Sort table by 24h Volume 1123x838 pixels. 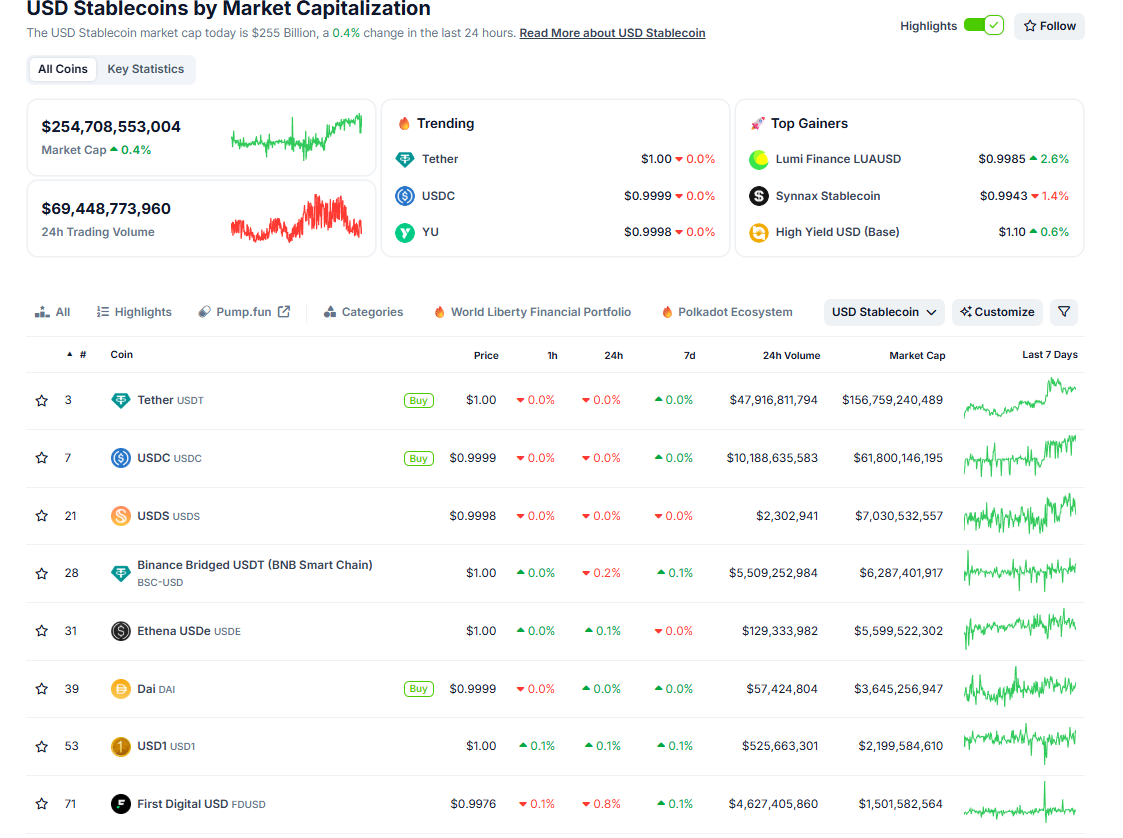point(791,355)
